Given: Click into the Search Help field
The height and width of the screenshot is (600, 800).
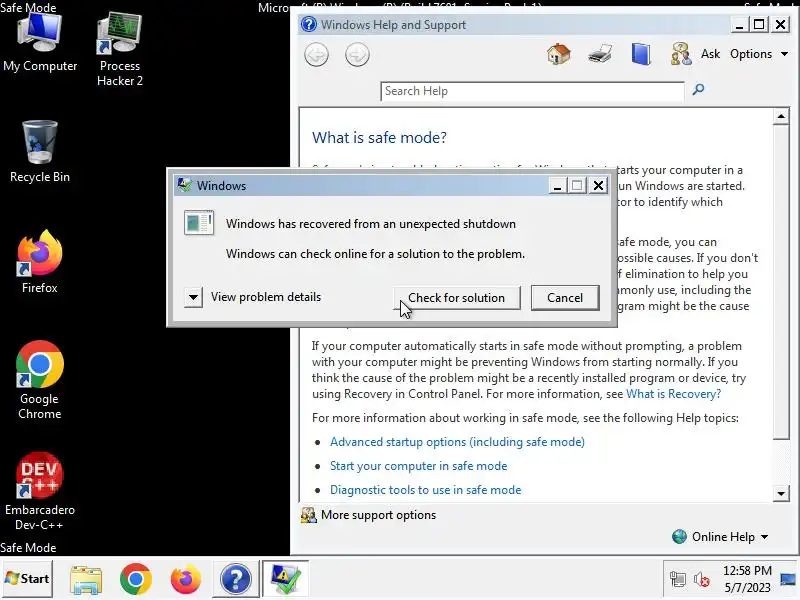Looking at the screenshot, I should tap(532, 91).
